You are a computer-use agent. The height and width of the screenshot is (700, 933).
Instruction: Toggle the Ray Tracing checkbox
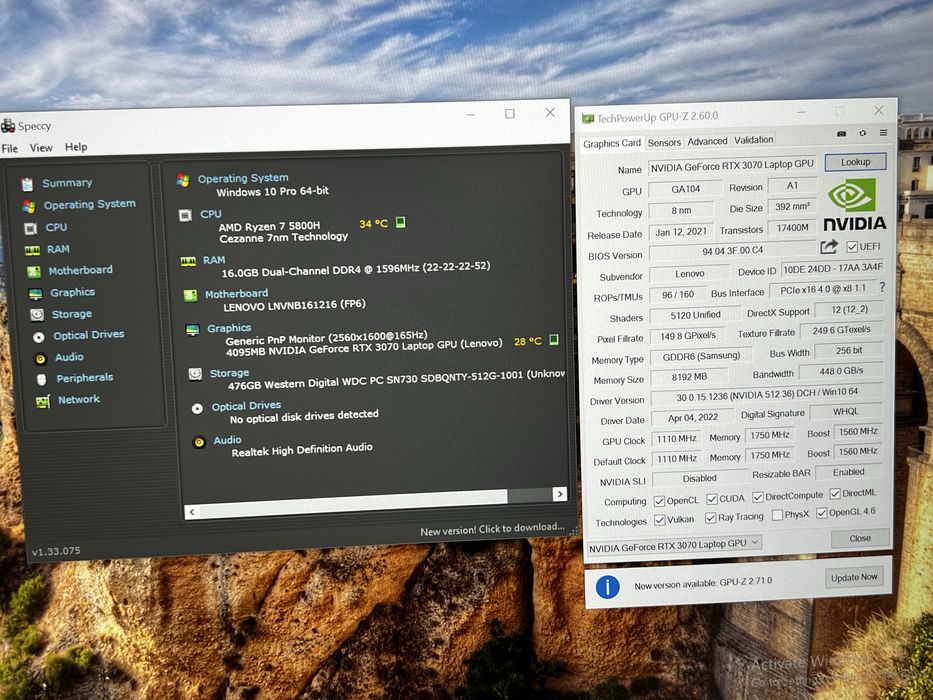point(710,518)
